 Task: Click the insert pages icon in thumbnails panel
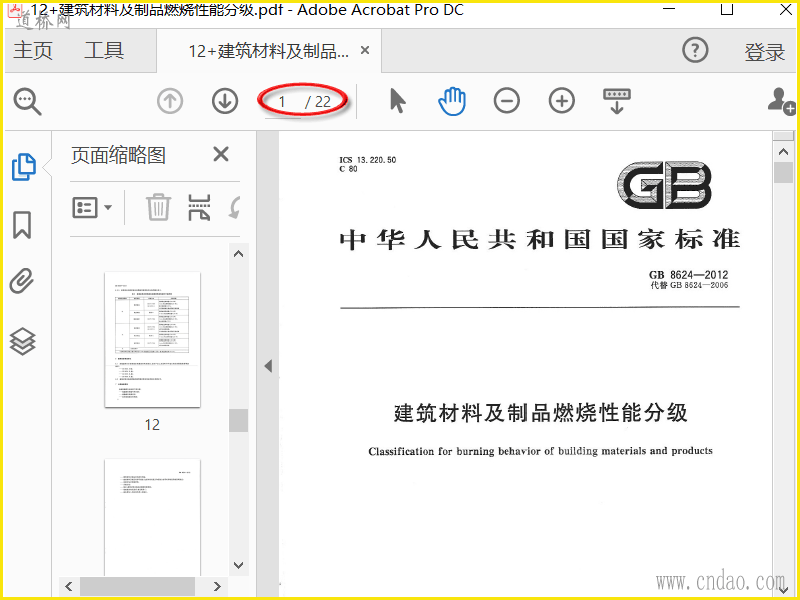click(x=199, y=207)
